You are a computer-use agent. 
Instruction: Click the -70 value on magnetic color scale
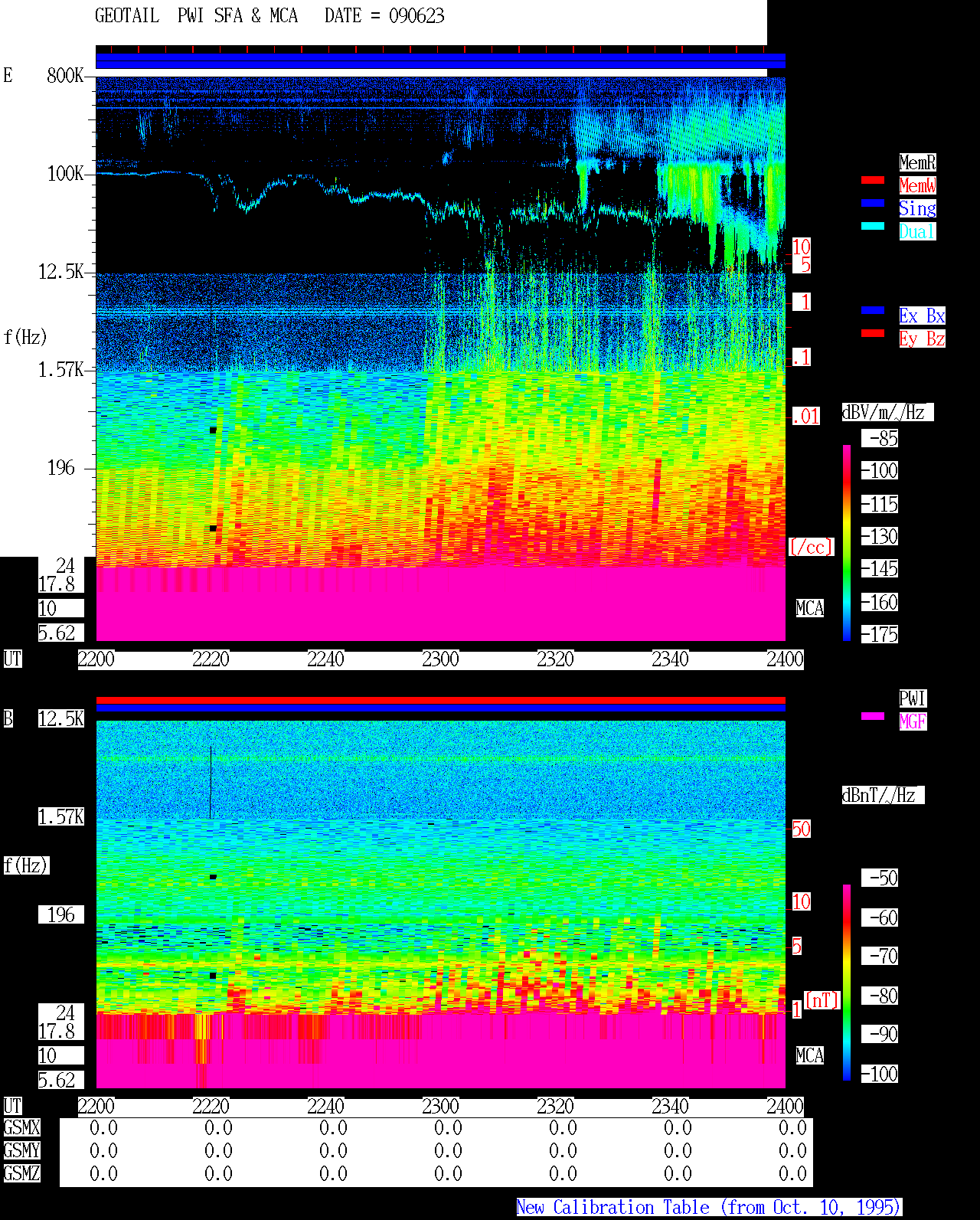880,956
